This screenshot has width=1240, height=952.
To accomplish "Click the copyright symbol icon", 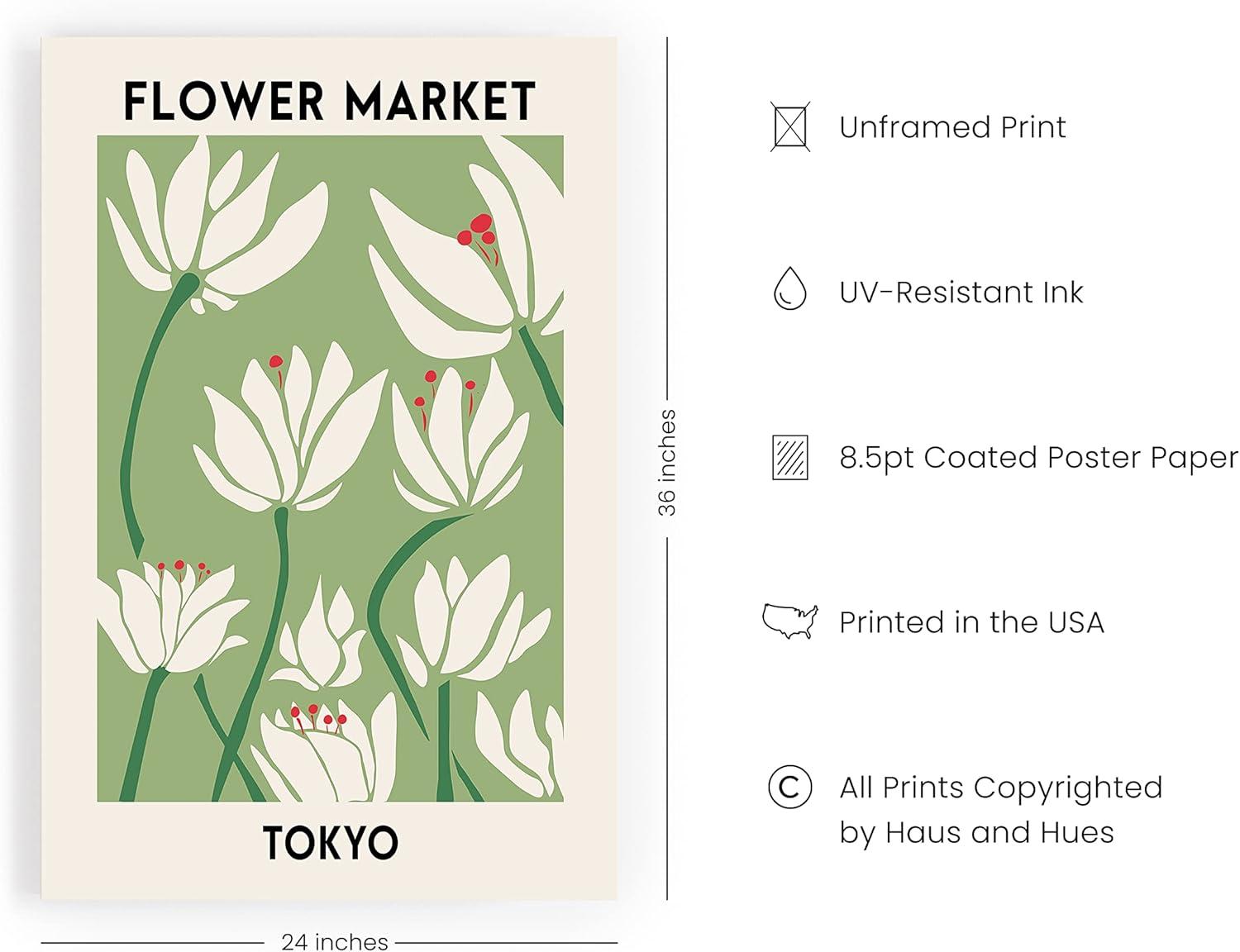I will (789, 787).
